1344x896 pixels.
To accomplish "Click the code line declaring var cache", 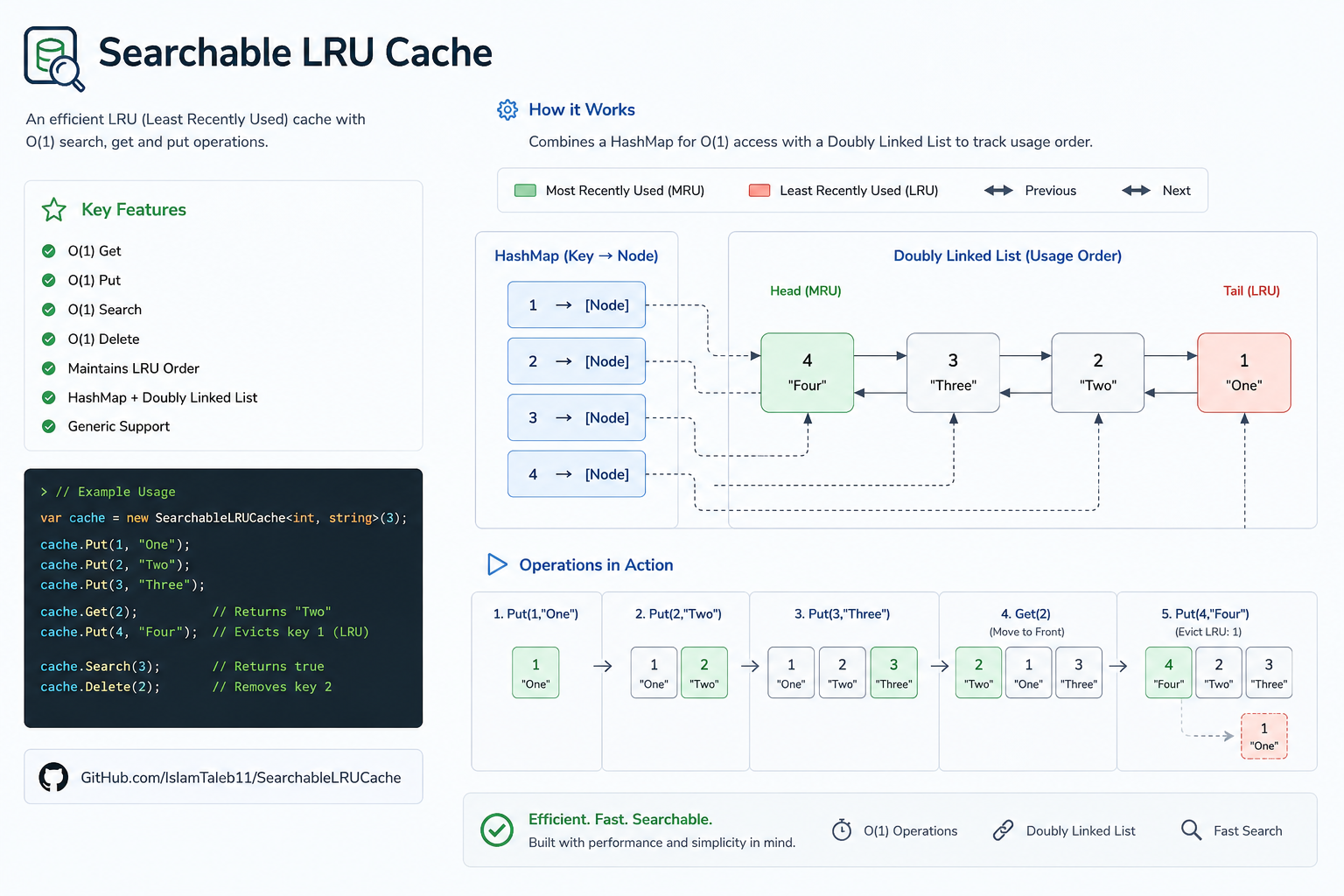I will (223, 518).
